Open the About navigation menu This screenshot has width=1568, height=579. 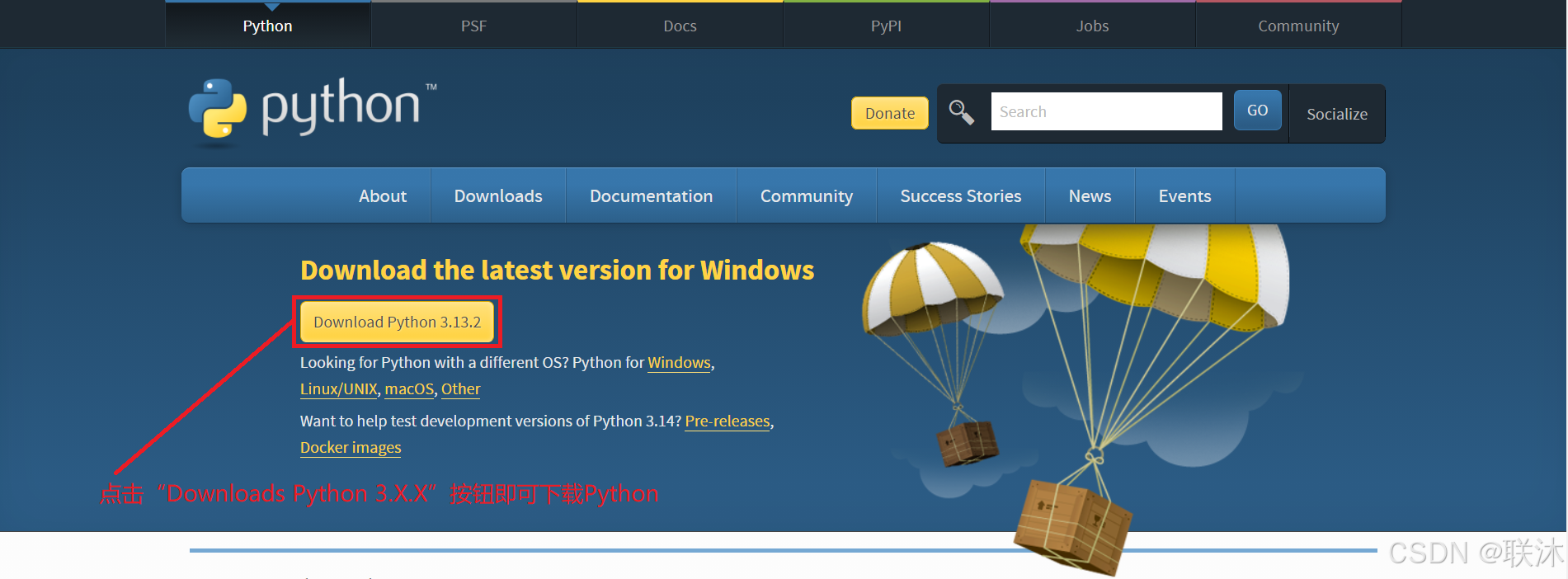tap(383, 195)
